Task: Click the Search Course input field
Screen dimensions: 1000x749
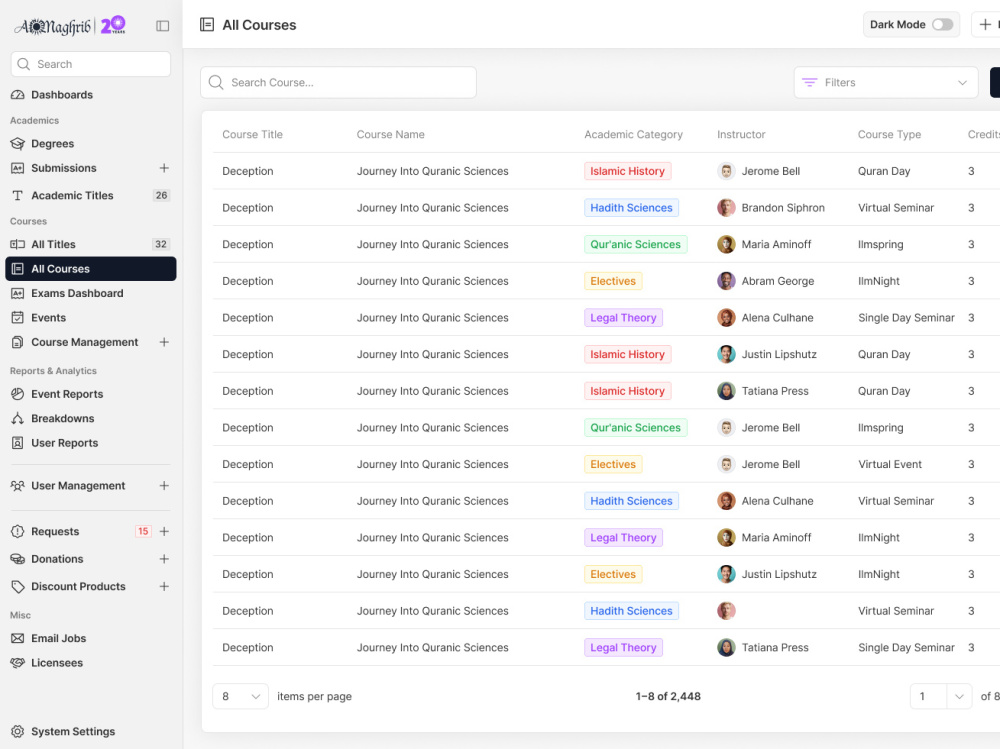Action: click(338, 82)
